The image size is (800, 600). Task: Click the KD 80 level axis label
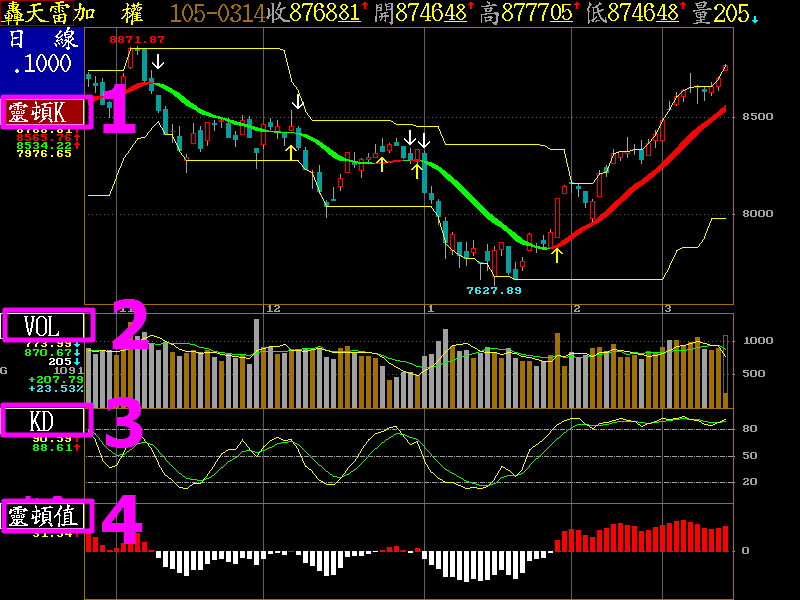click(x=750, y=429)
